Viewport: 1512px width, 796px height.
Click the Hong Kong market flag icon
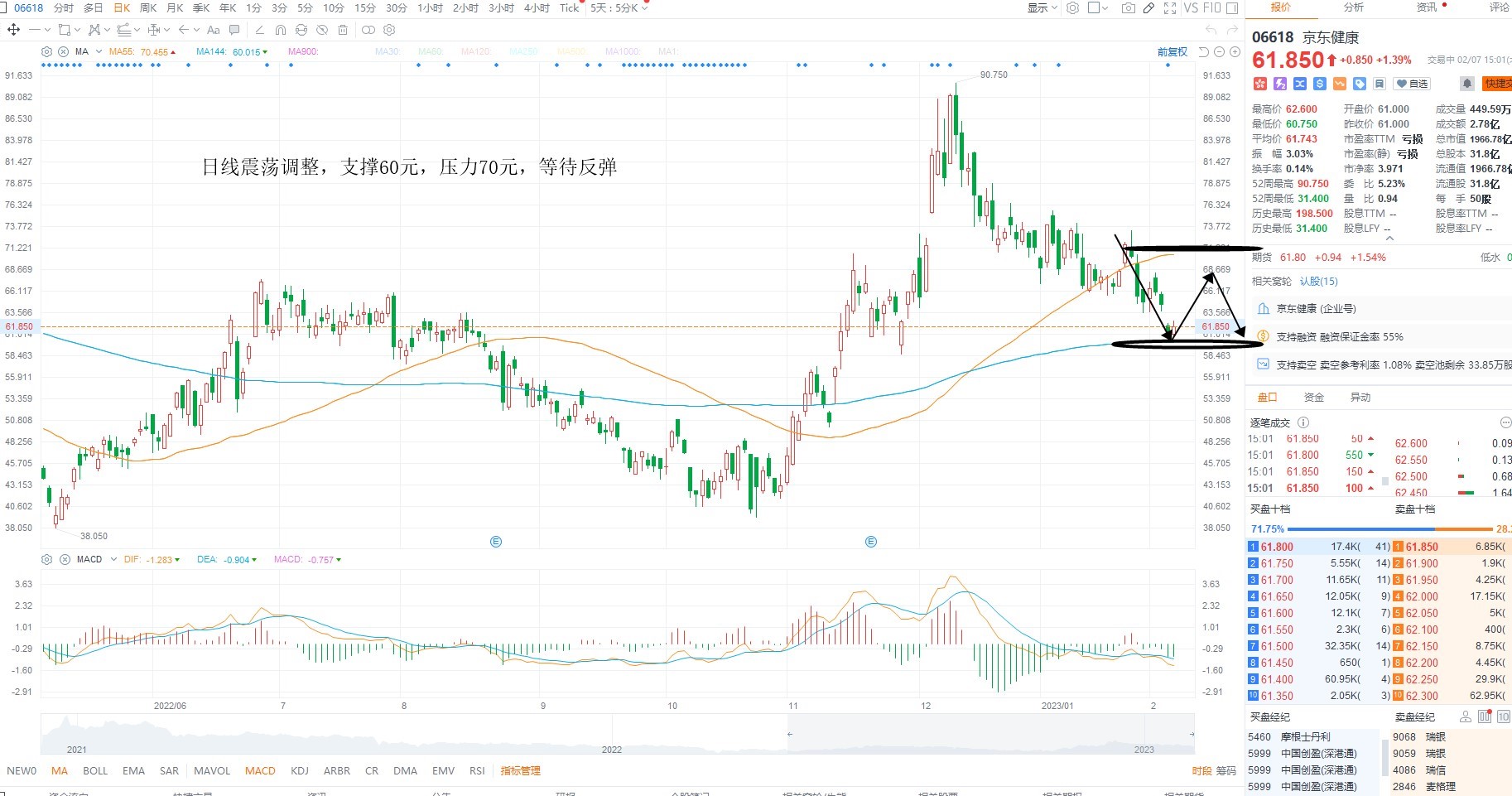point(1260,84)
